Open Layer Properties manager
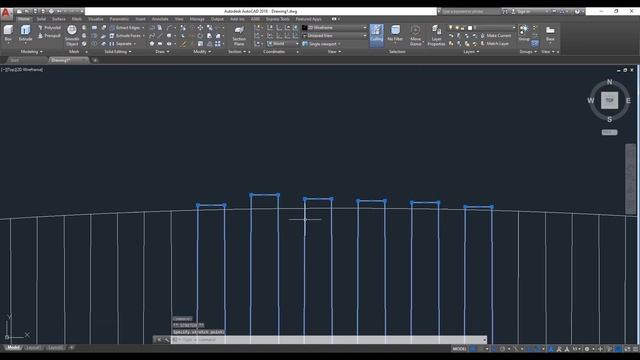 pos(436,35)
